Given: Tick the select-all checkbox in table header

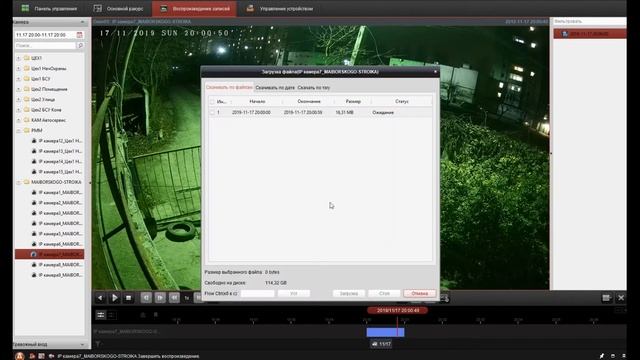Looking at the screenshot, I should [x=211, y=101].
